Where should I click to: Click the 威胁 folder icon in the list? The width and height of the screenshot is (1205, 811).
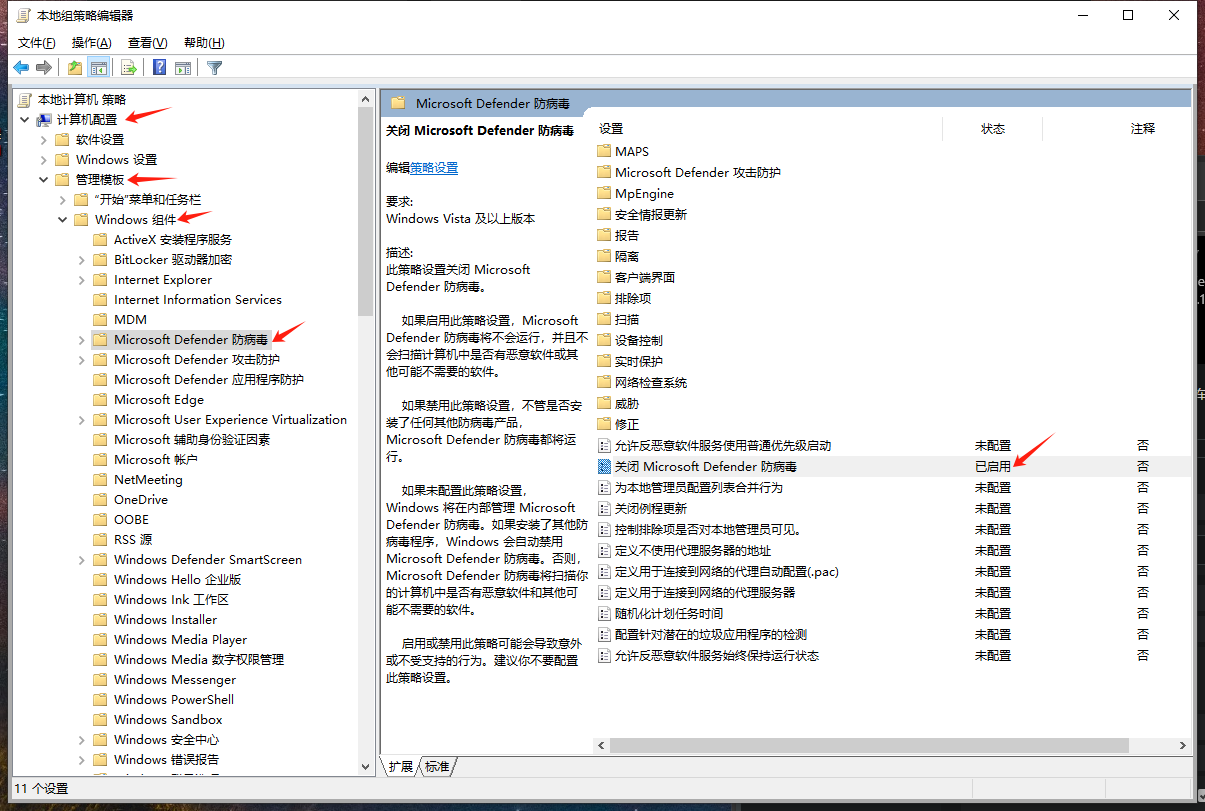[x=604, y=403]
